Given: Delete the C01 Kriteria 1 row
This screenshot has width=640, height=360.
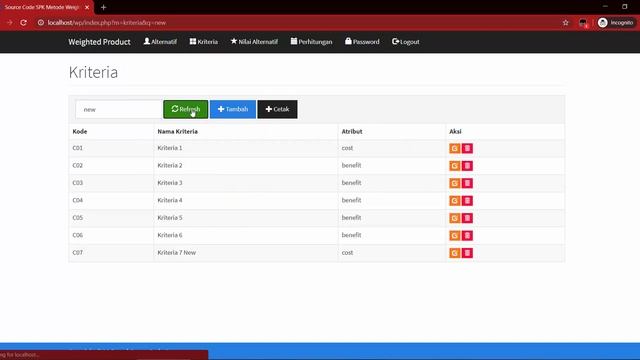Looking at the screenshot, I should coord(467,148).
